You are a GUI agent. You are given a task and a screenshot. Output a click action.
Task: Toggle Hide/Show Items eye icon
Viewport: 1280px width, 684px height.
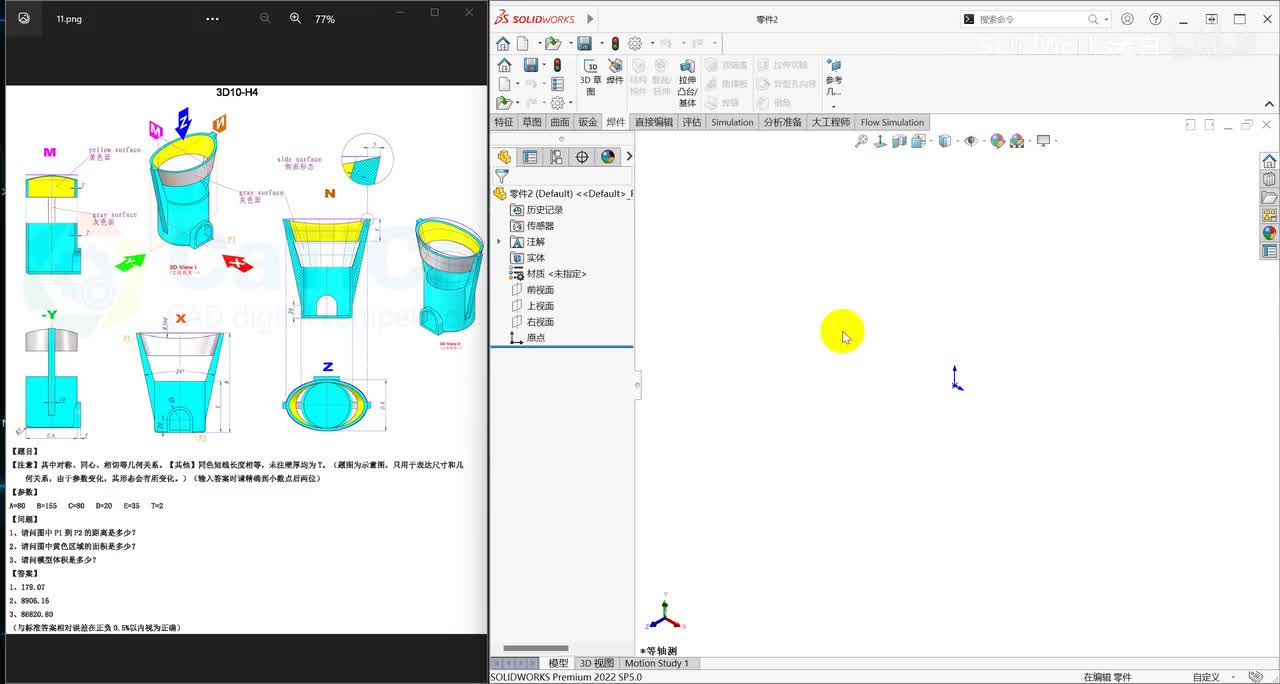970,141
